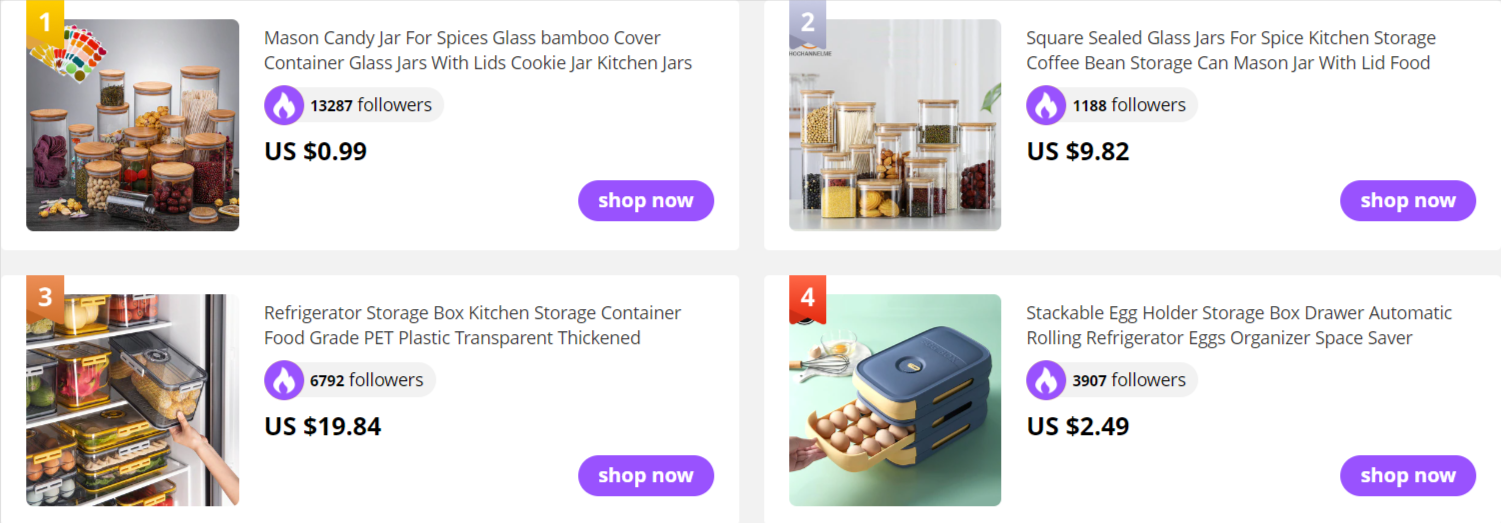Viewport: 1501px width, 523px height.
Task: Open Mason Candy Jar product title
Action: click(478, 50)
